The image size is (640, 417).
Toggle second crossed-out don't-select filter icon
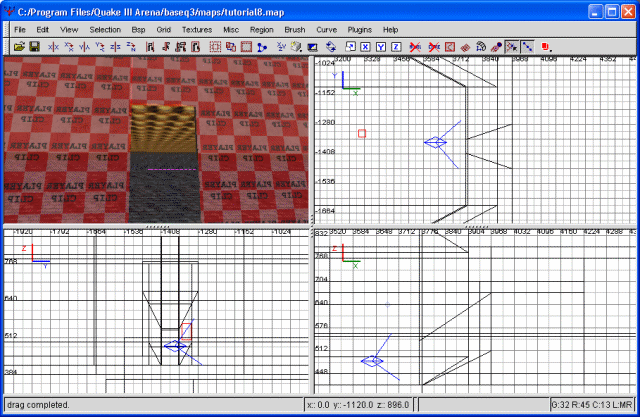point(434,47)
